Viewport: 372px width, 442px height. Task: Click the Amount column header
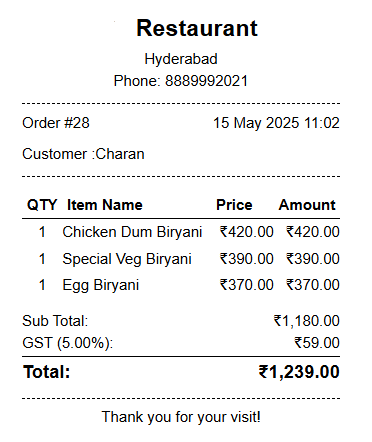pos(307,205)
